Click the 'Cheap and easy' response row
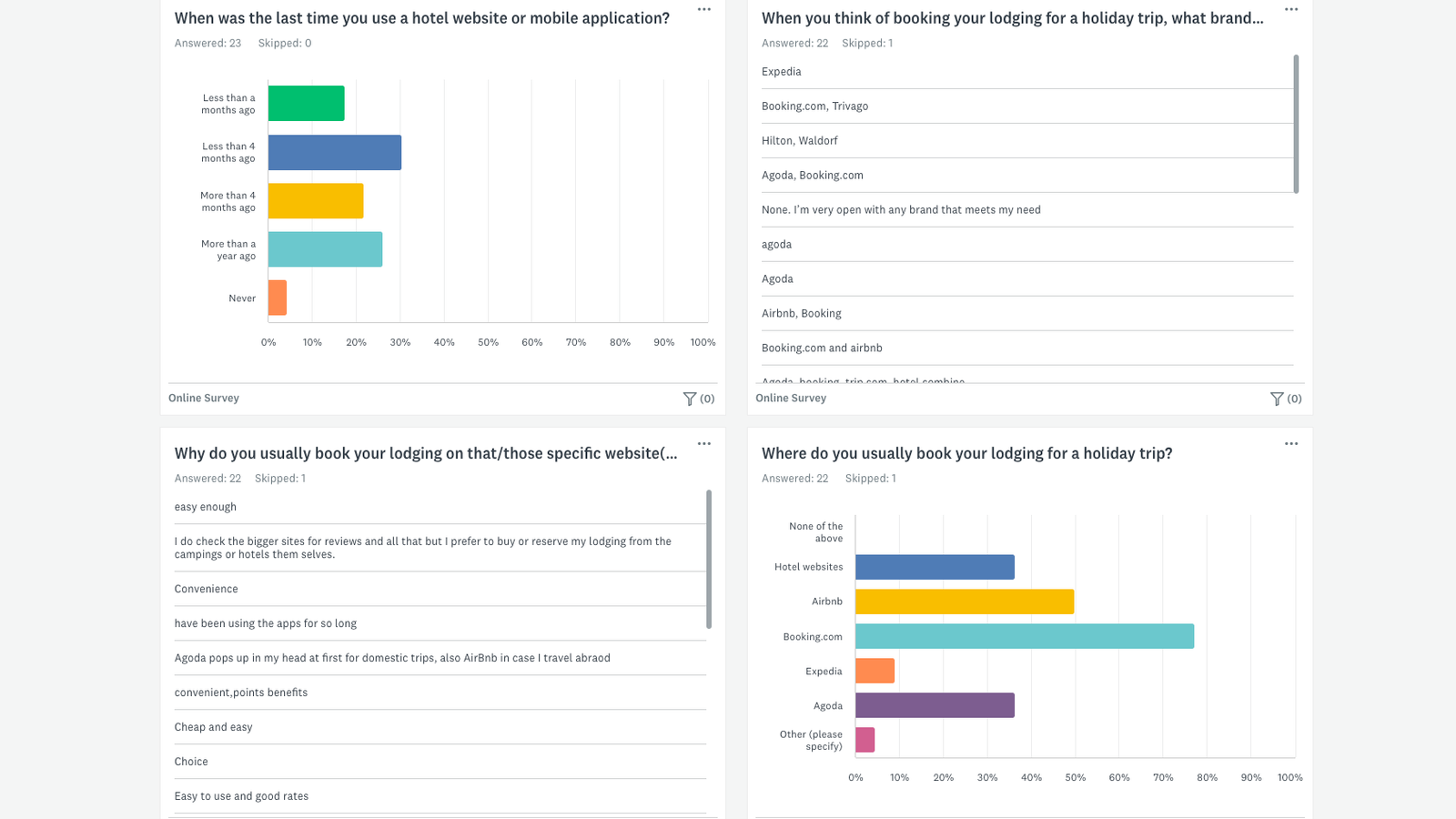 pos(213,727)
